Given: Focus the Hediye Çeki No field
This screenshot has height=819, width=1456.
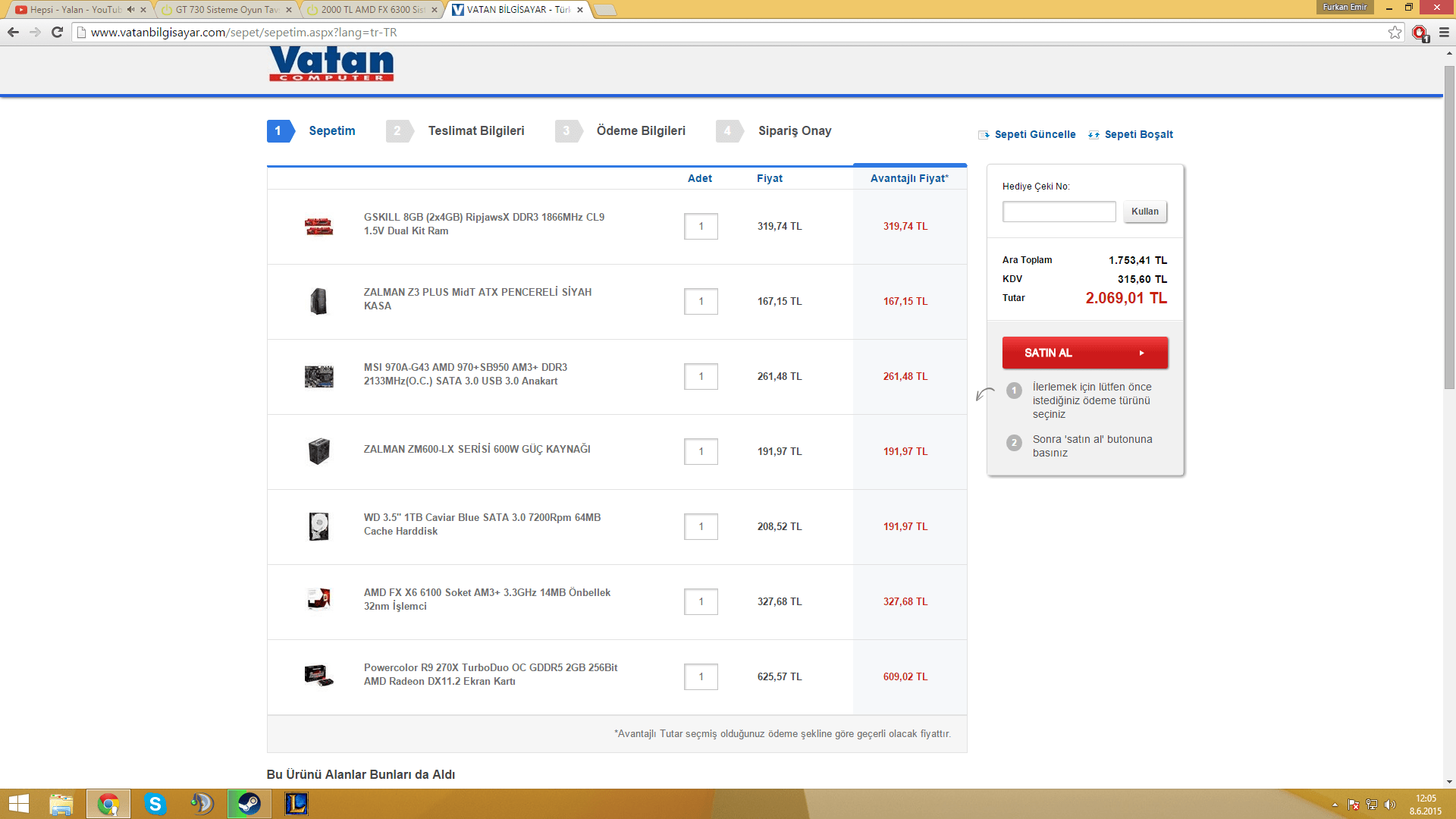Looking at the screenshot, I should coord(1059,212).
